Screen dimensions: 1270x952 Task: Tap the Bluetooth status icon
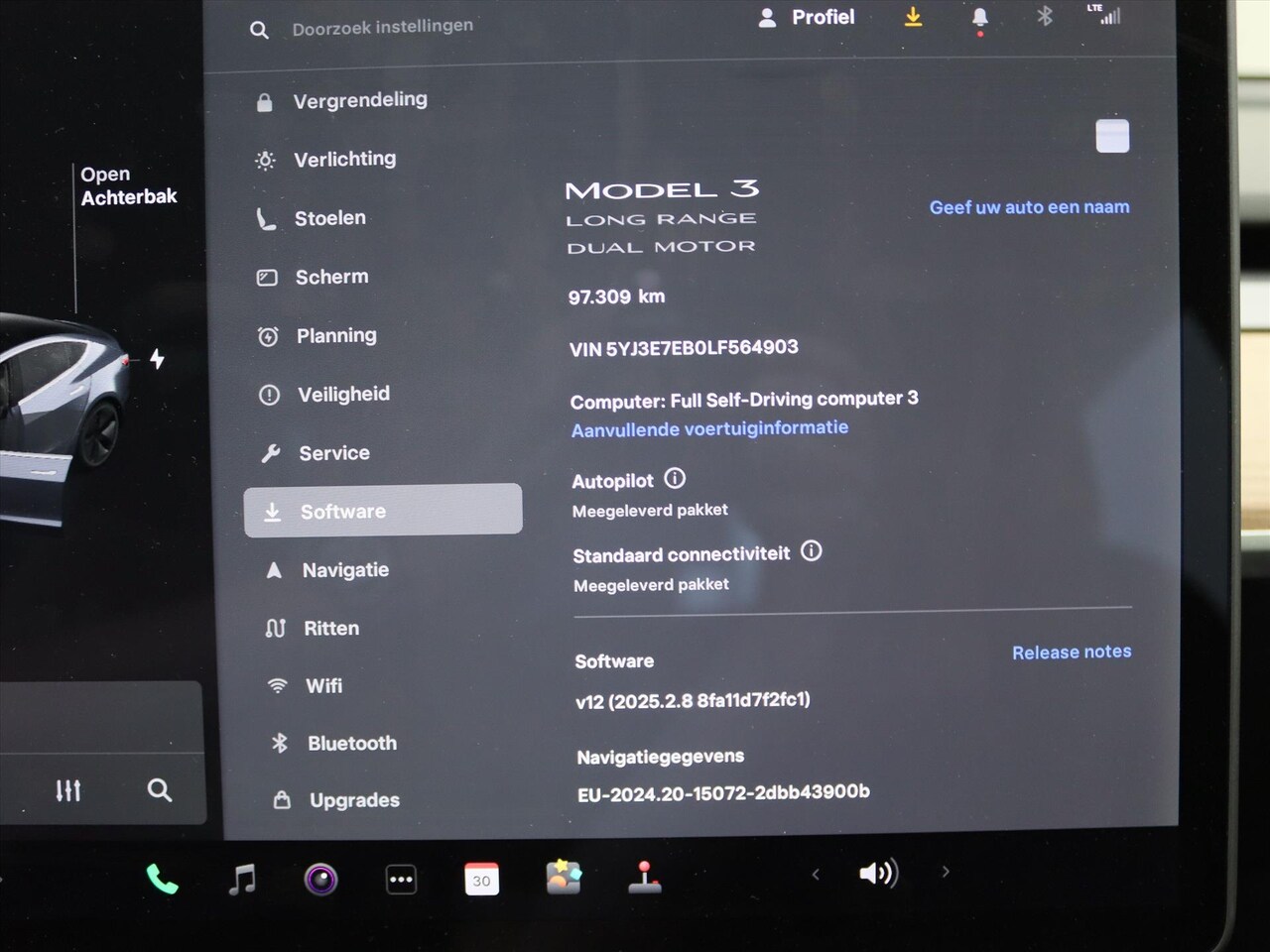tap(1044, 16)
